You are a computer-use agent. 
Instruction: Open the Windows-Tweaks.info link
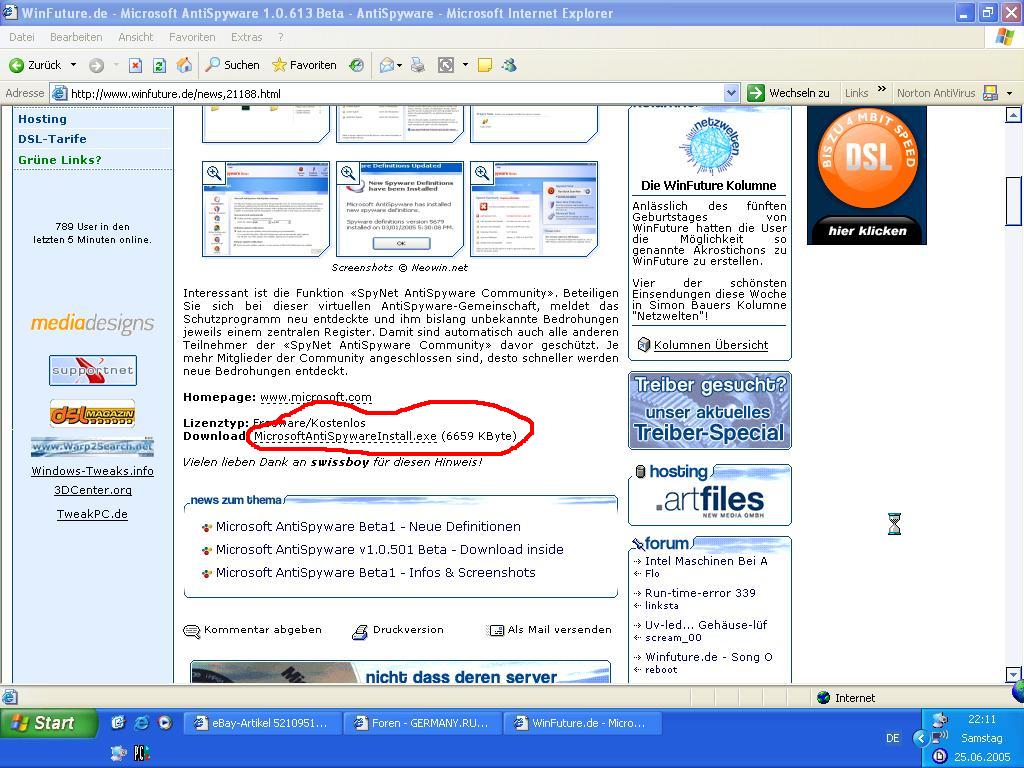click(x=93, y=471)
